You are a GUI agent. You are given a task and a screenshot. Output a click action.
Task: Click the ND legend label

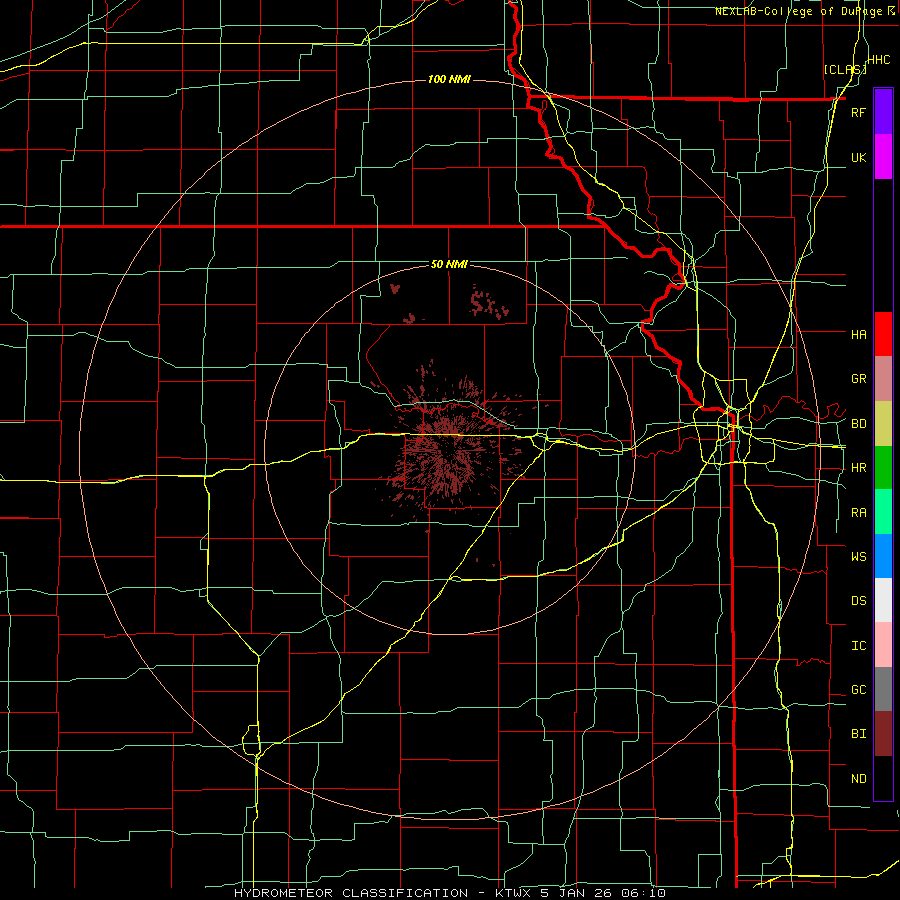coord(858,778)
